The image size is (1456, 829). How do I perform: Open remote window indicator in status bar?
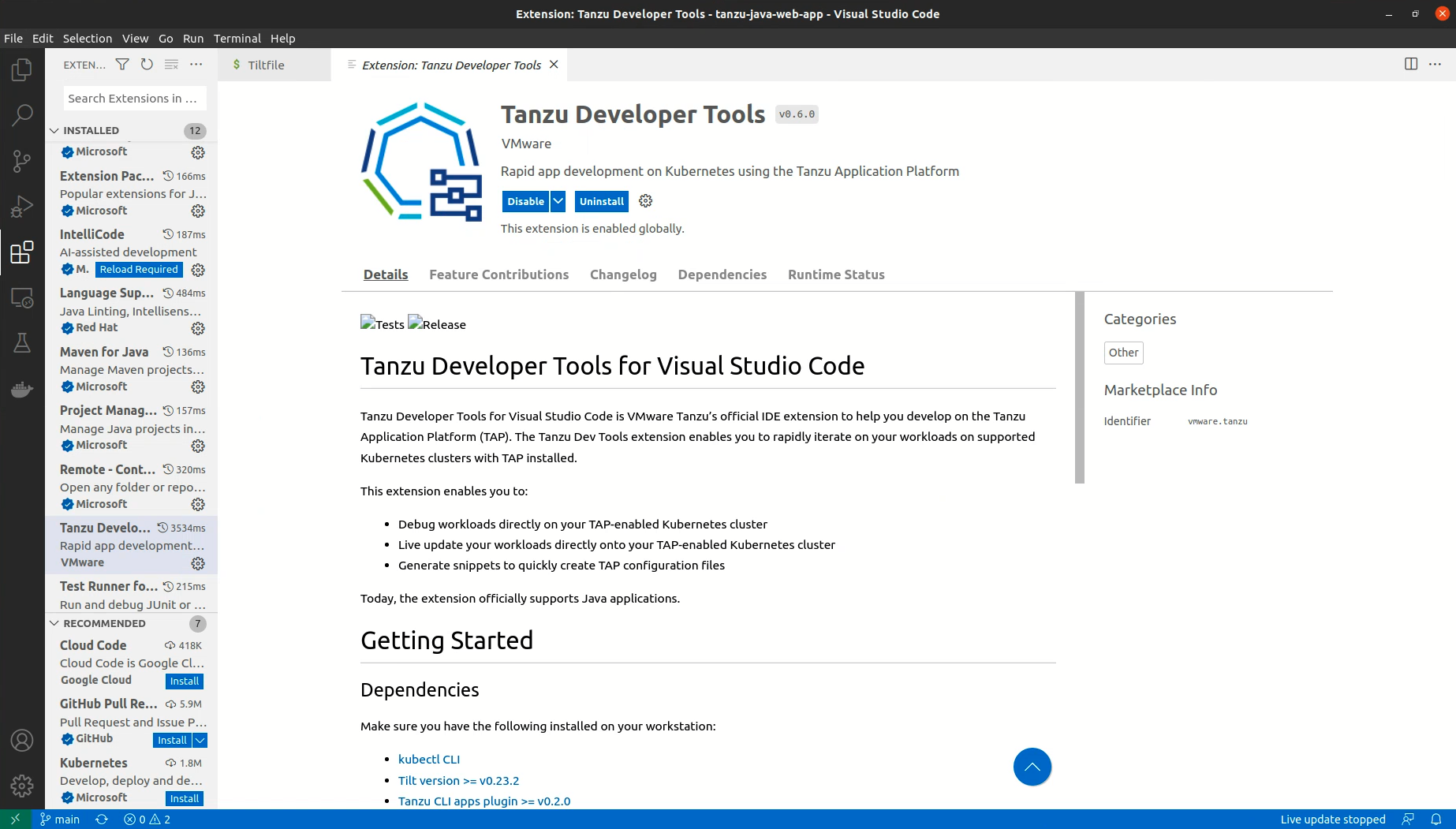[x=15, y=820]
